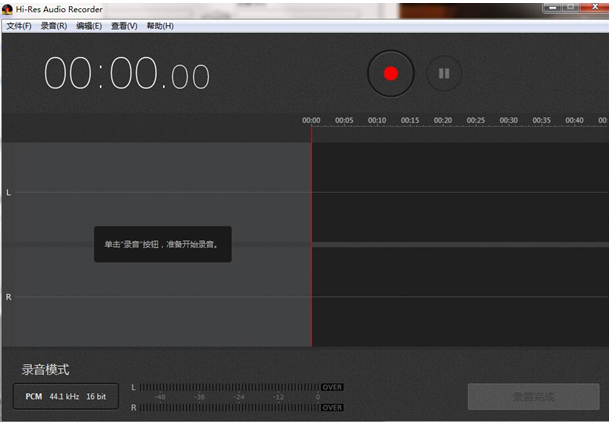Maximize the Hi-Res Audio Recorder window
This screenshot has height=422, width=609.
[571, 7]
